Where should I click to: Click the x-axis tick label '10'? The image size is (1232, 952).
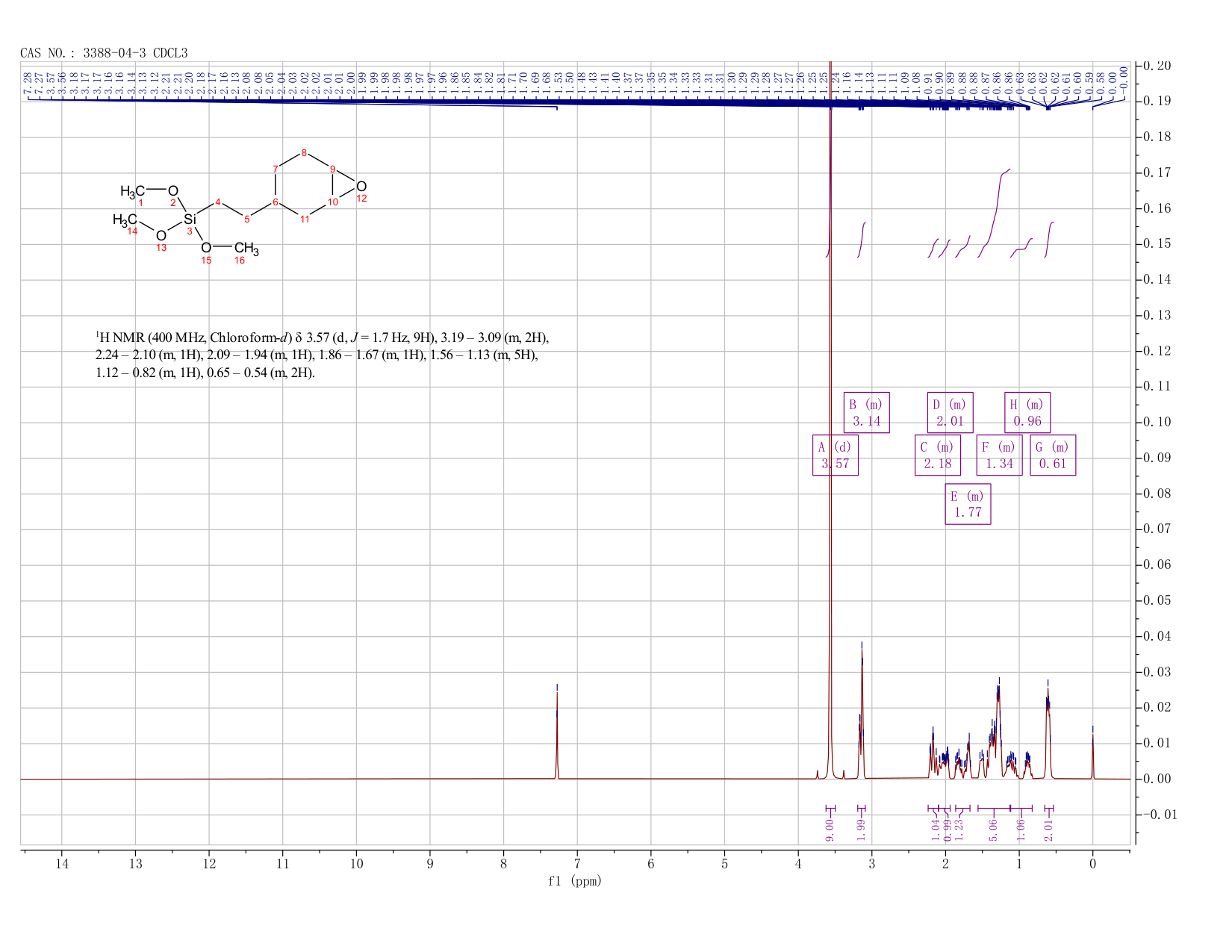coord(356,864)
